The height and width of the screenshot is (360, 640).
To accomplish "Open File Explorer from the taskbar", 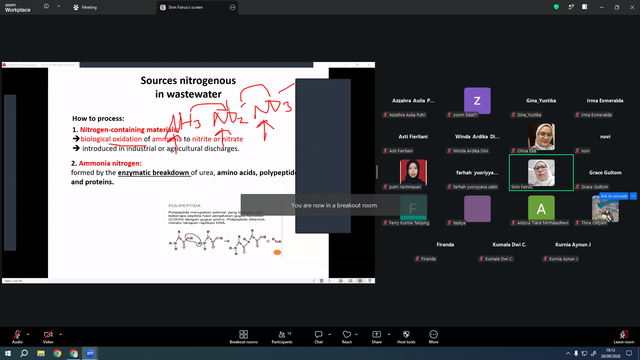I will click(x=41, y=353).
